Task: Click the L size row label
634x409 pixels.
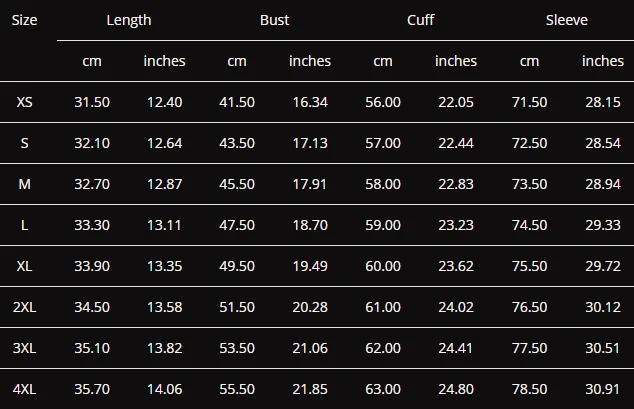Action: 24,225
